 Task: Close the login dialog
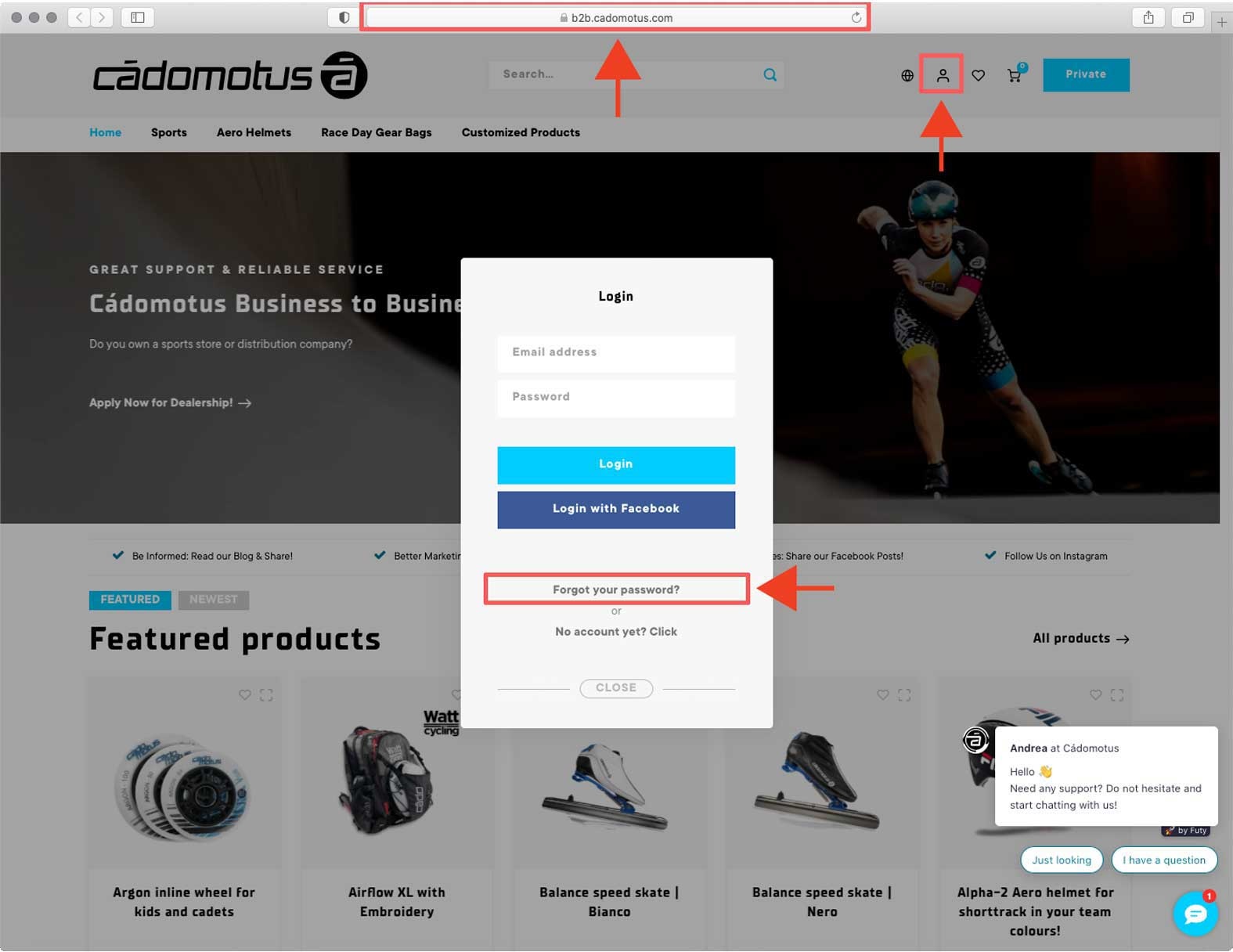[x=616, y=687]
